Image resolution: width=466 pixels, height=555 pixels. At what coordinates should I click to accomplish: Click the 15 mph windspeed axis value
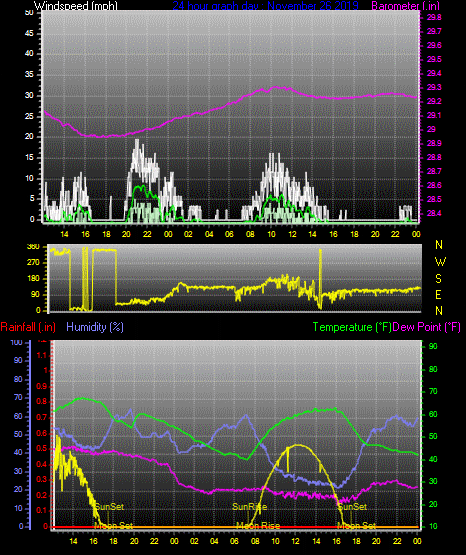[x=29, y=158]
